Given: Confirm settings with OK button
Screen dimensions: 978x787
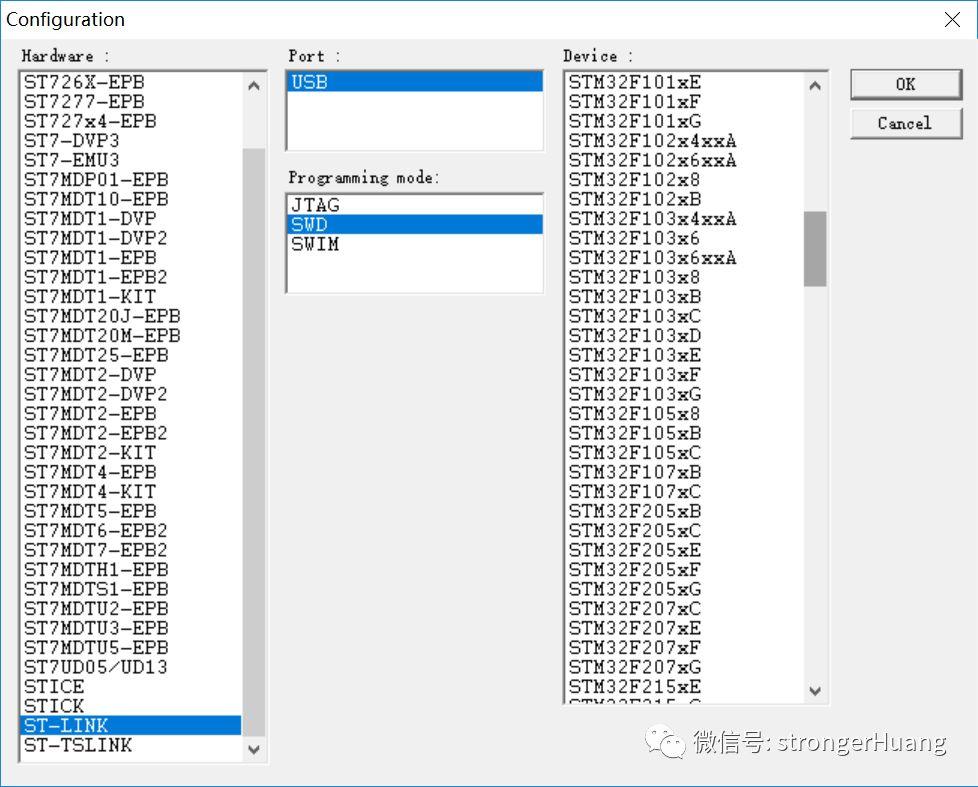Looking at the screenshot, I should pyautogui.click(x=905, y=84).
